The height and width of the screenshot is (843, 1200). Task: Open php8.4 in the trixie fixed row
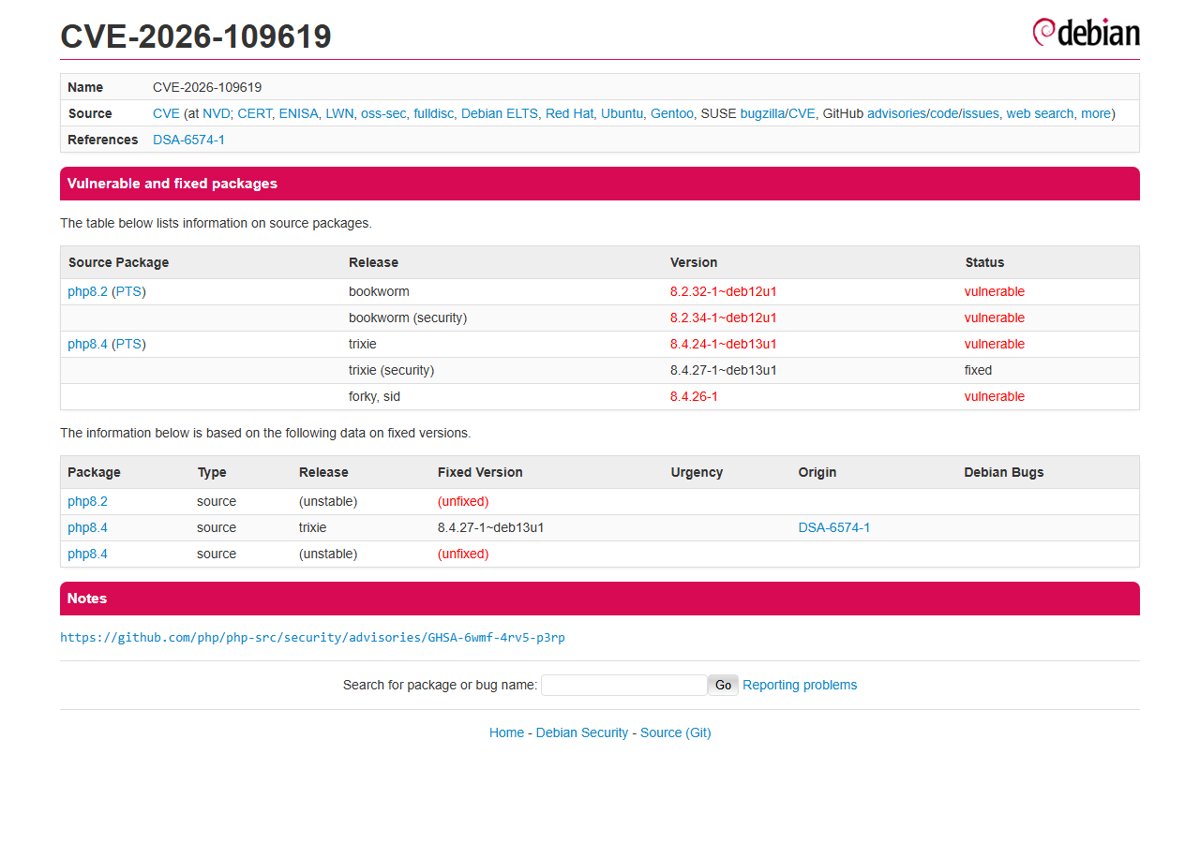[x=87, y=527]
